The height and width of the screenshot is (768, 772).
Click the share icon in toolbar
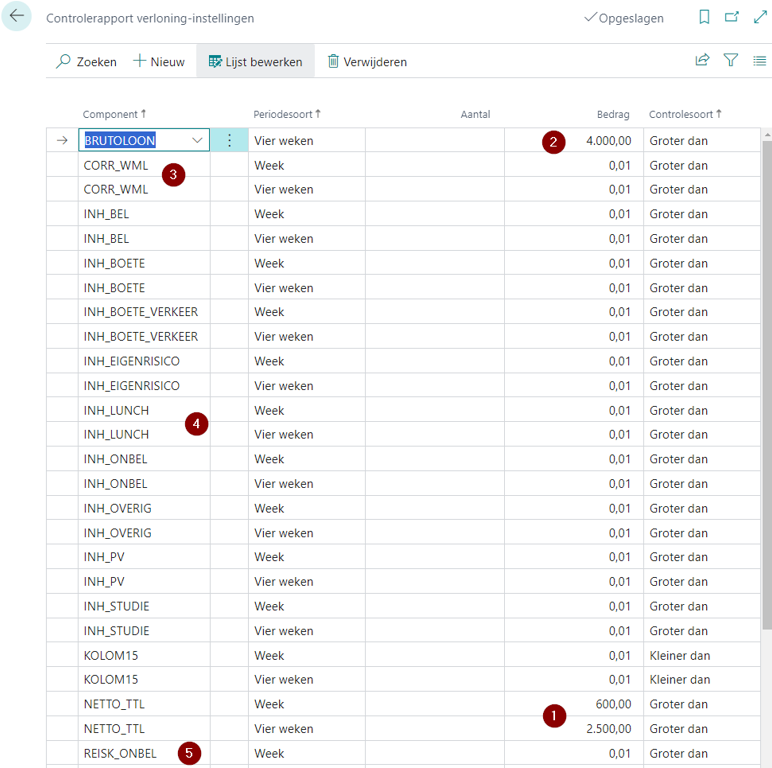pyautogui.click(x=702, y=61)
